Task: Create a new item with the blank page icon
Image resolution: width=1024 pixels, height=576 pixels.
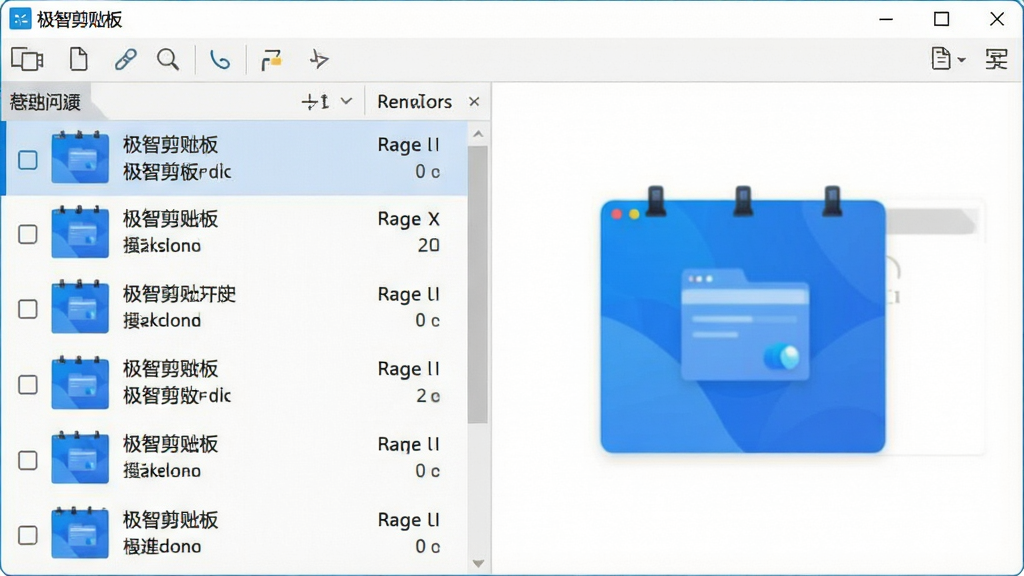Action: (78, 59)
